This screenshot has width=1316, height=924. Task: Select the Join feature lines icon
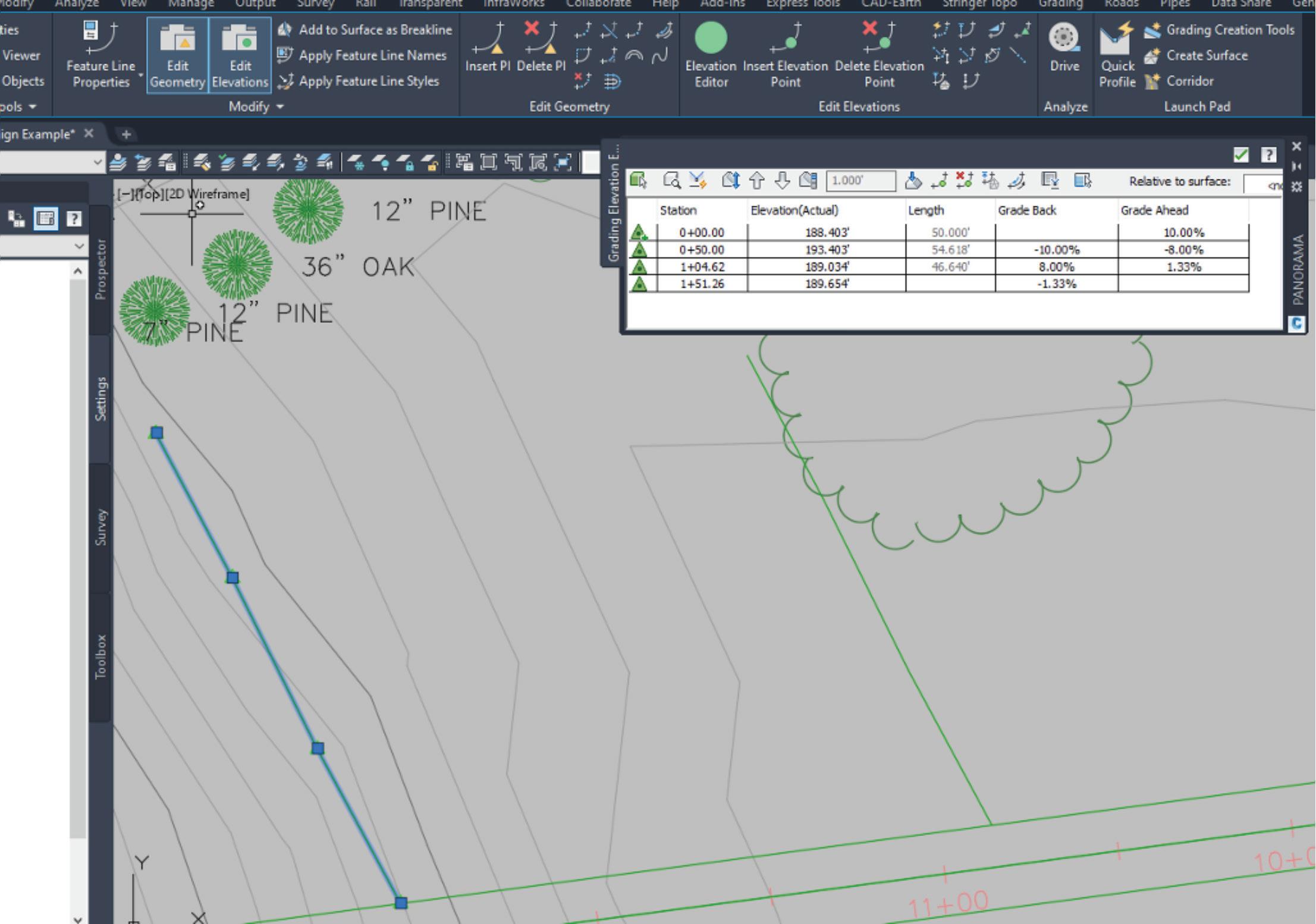click(x=635, y=30)
